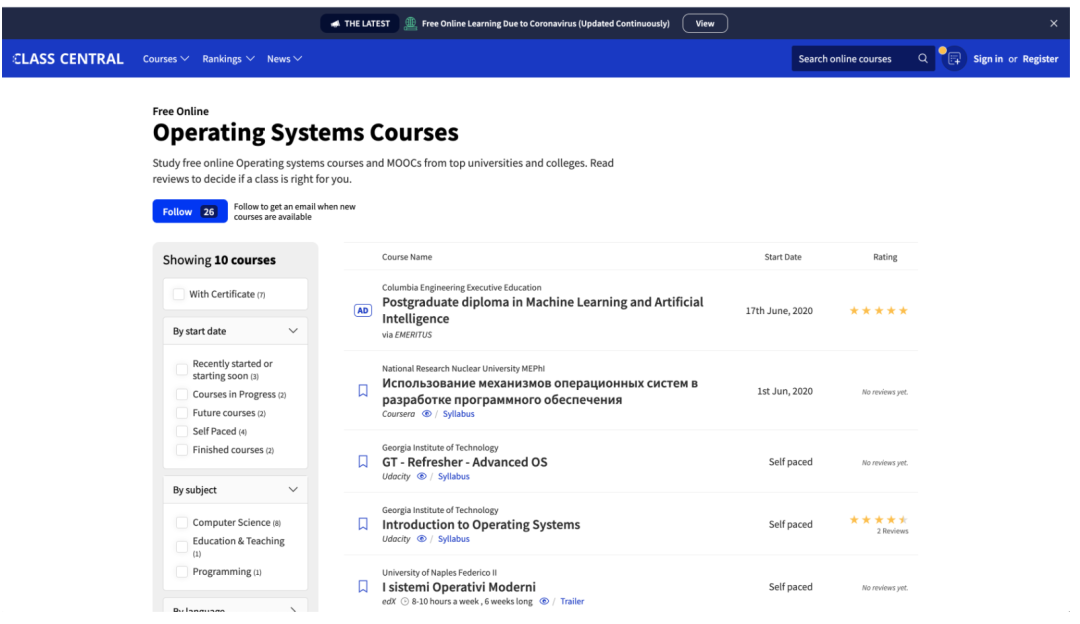Image resolution: width=1080 pixels, height=624 pixels.
Task: Click the Rating column header
Action: pos(885,257)
